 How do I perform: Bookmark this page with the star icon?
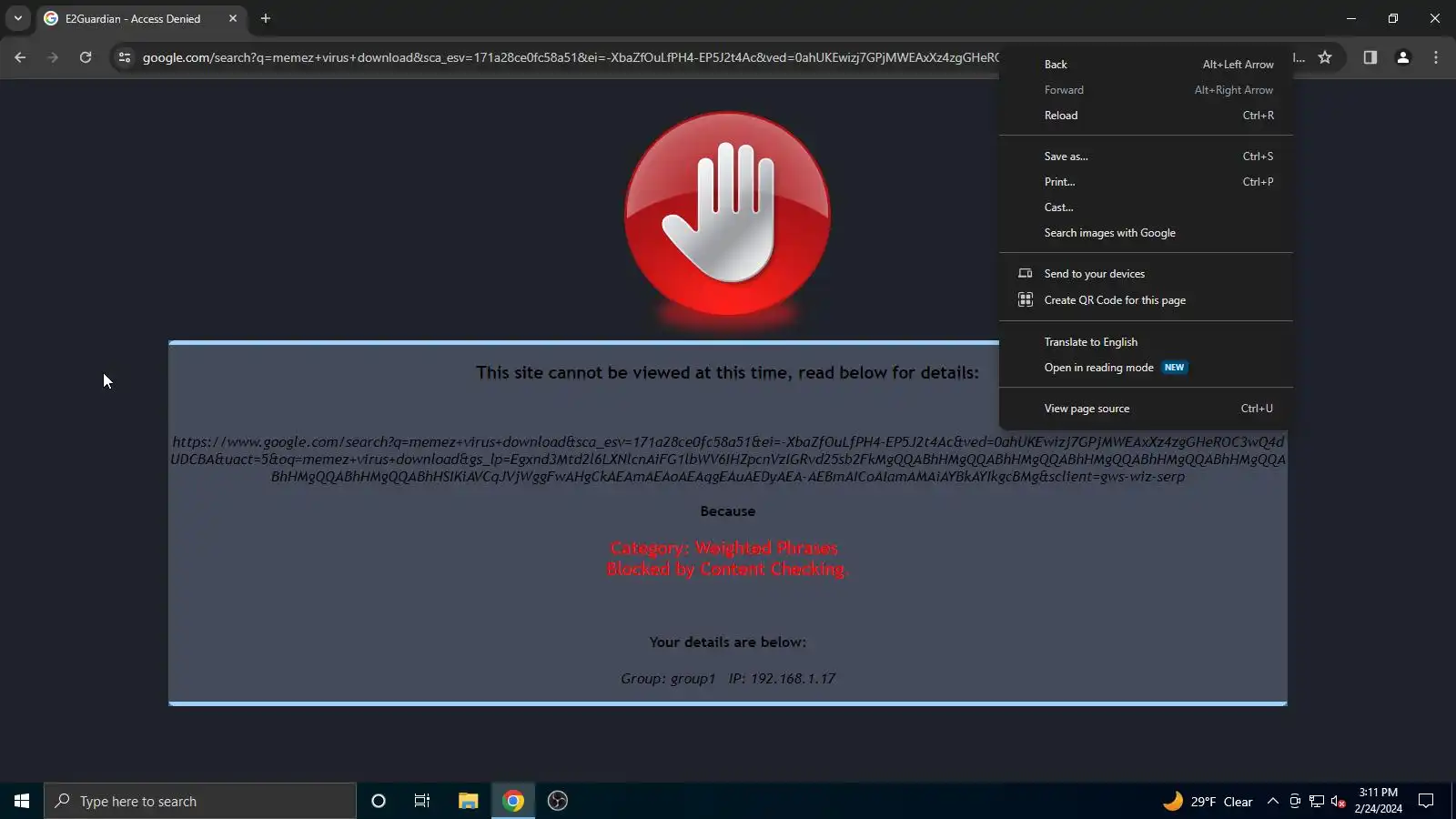coord(1325,57)
